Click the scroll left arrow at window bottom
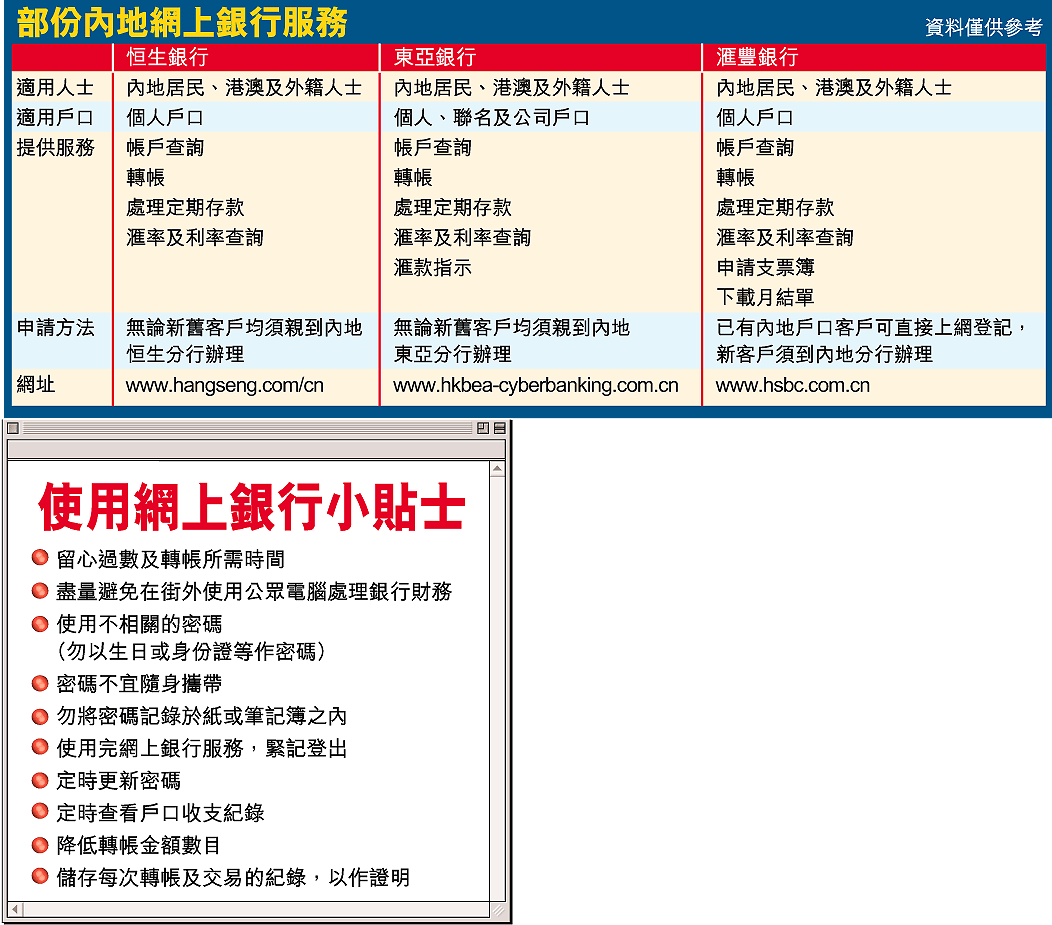The image size is (1052, 925). (16, 909)
